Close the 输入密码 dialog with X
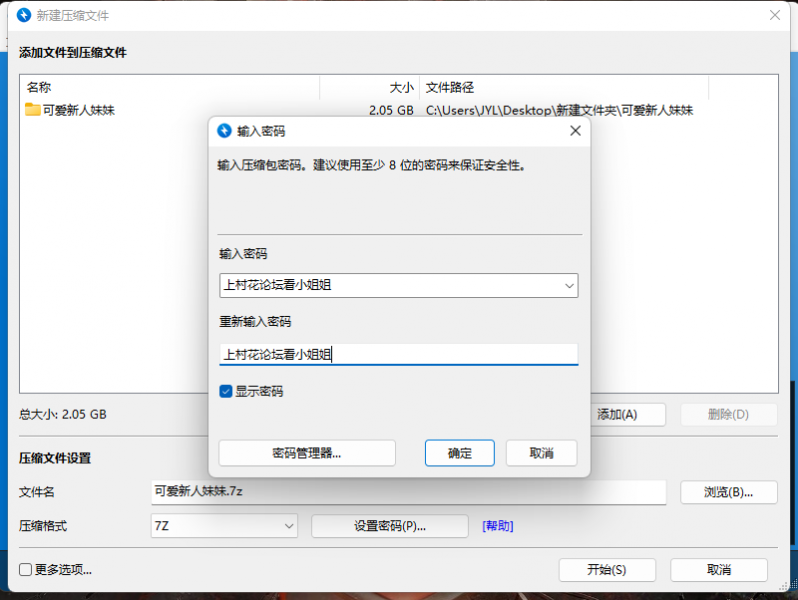The height and width of the screenshot is (600, 798). [x=575, y=131]
